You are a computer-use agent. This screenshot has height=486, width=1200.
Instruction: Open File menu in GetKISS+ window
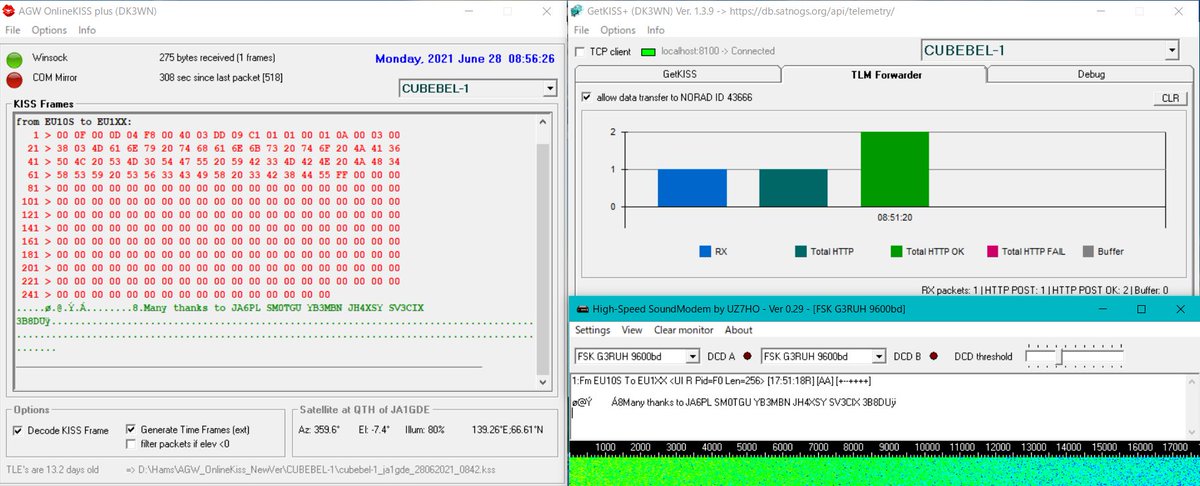pyautogui.click(x=583, y=30)
